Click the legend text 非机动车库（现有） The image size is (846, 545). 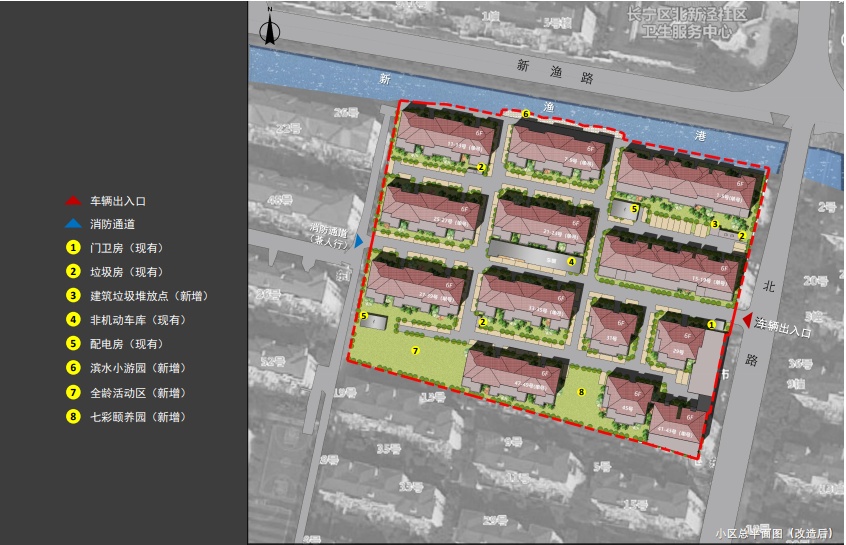138,320
